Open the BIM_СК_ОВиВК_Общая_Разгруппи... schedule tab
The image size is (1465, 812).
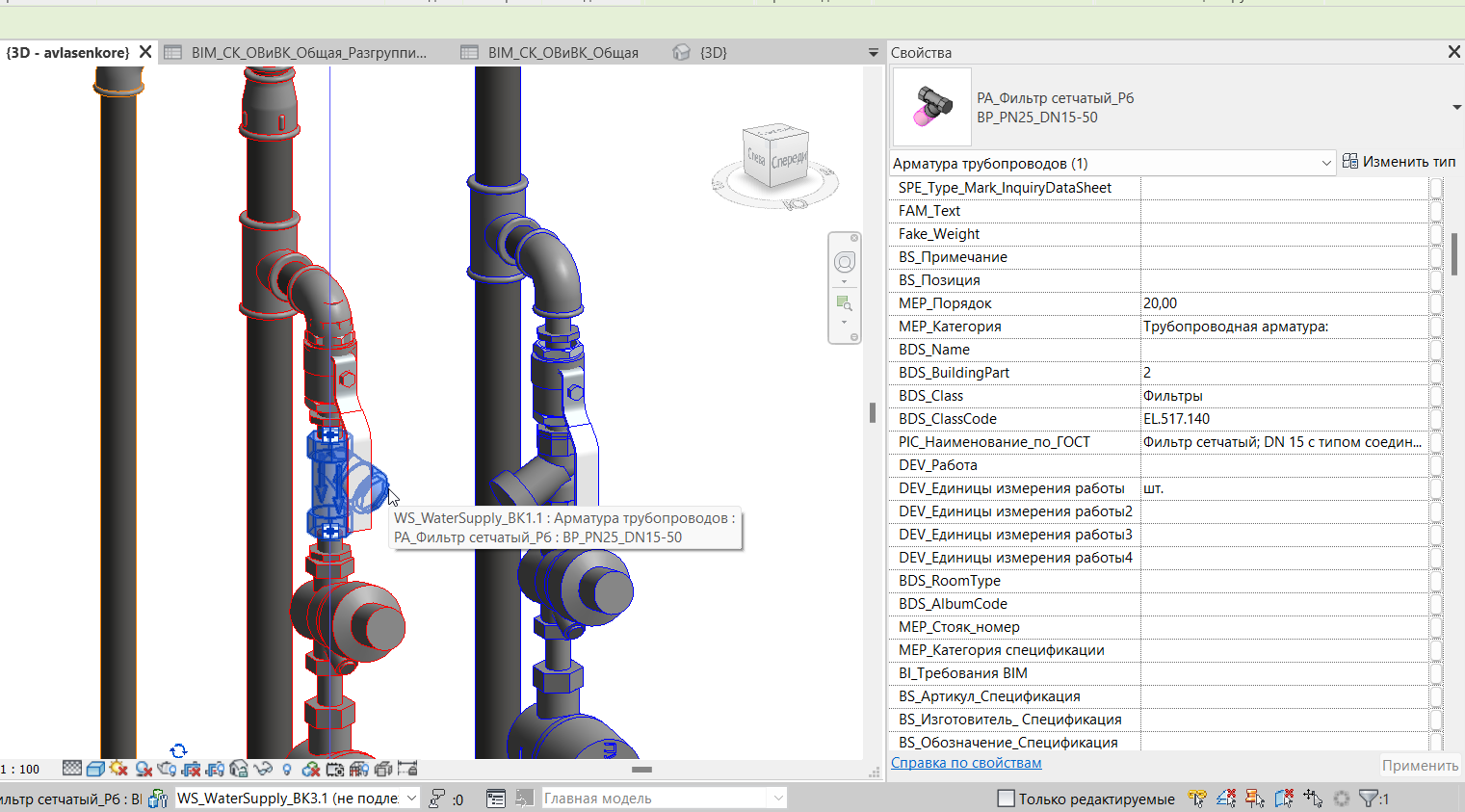[x=308, y=53]
